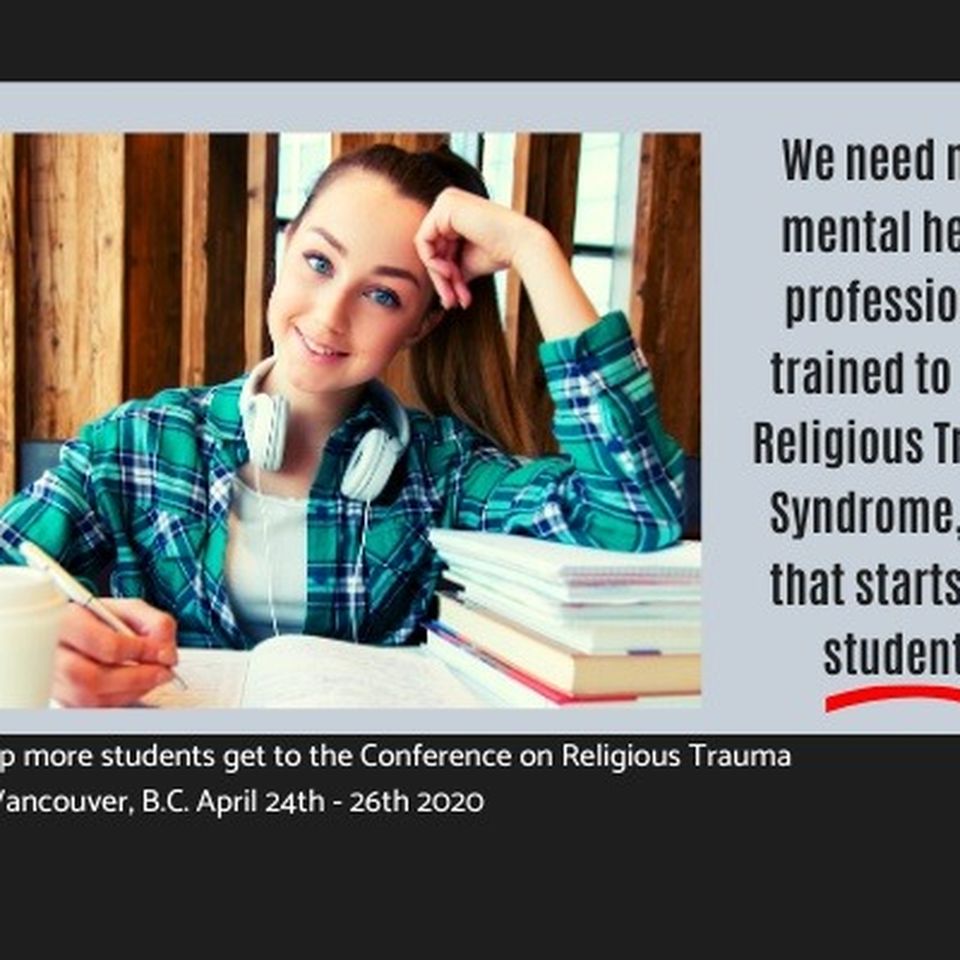This screenshot has width=960, height=960.
Task: Click the student photo in the banner
Action: 350,420
